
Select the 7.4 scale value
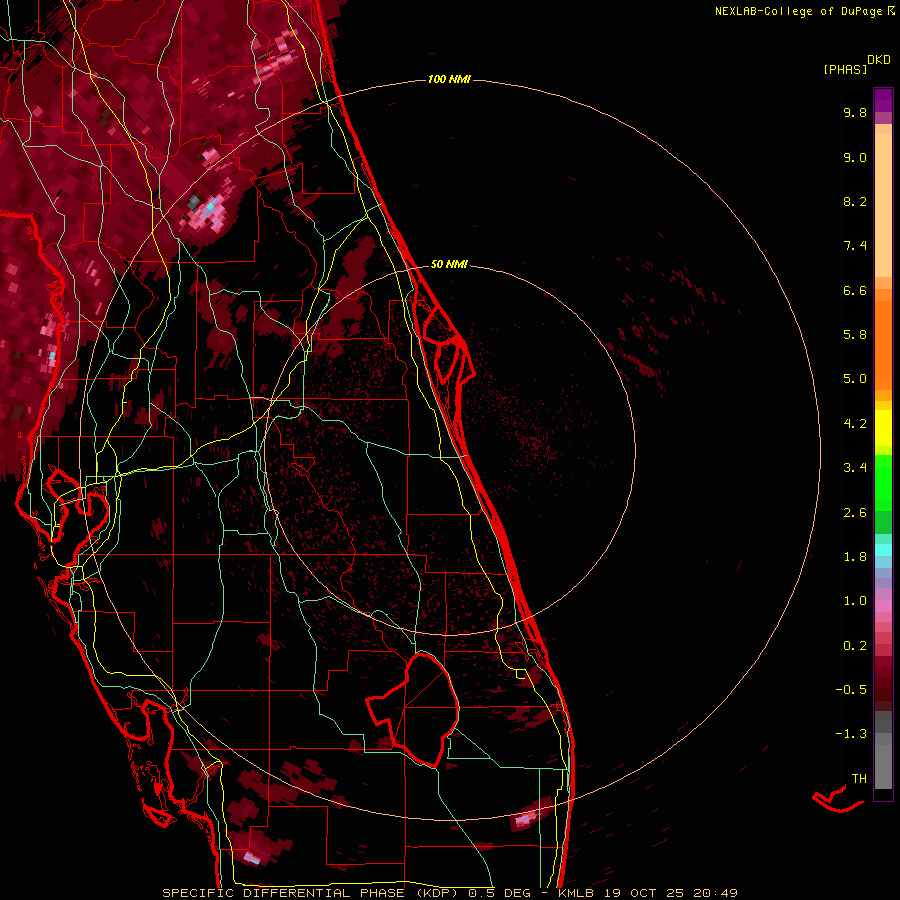[855, 246]
